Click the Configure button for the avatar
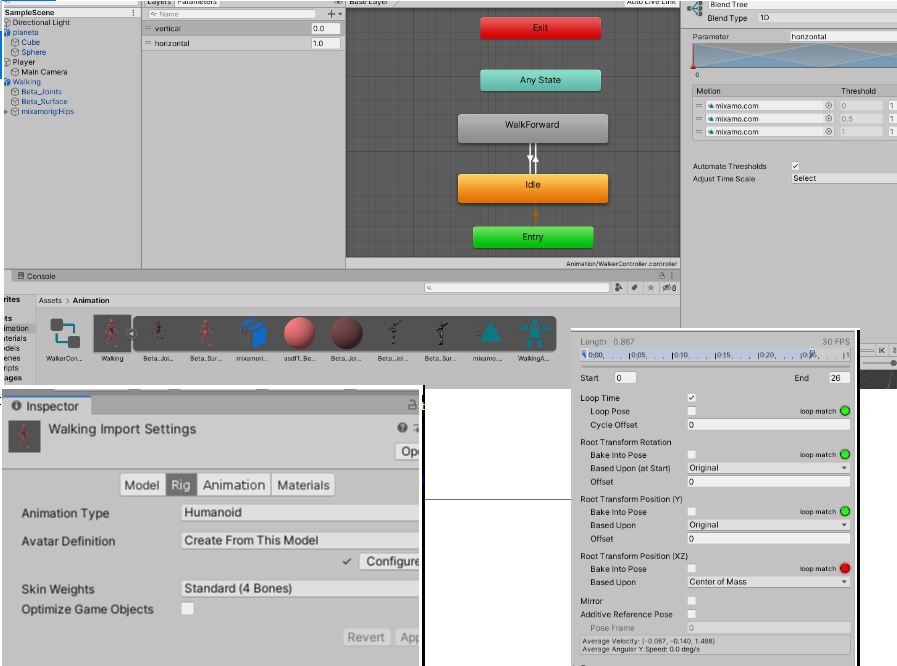 coord(390,561)
